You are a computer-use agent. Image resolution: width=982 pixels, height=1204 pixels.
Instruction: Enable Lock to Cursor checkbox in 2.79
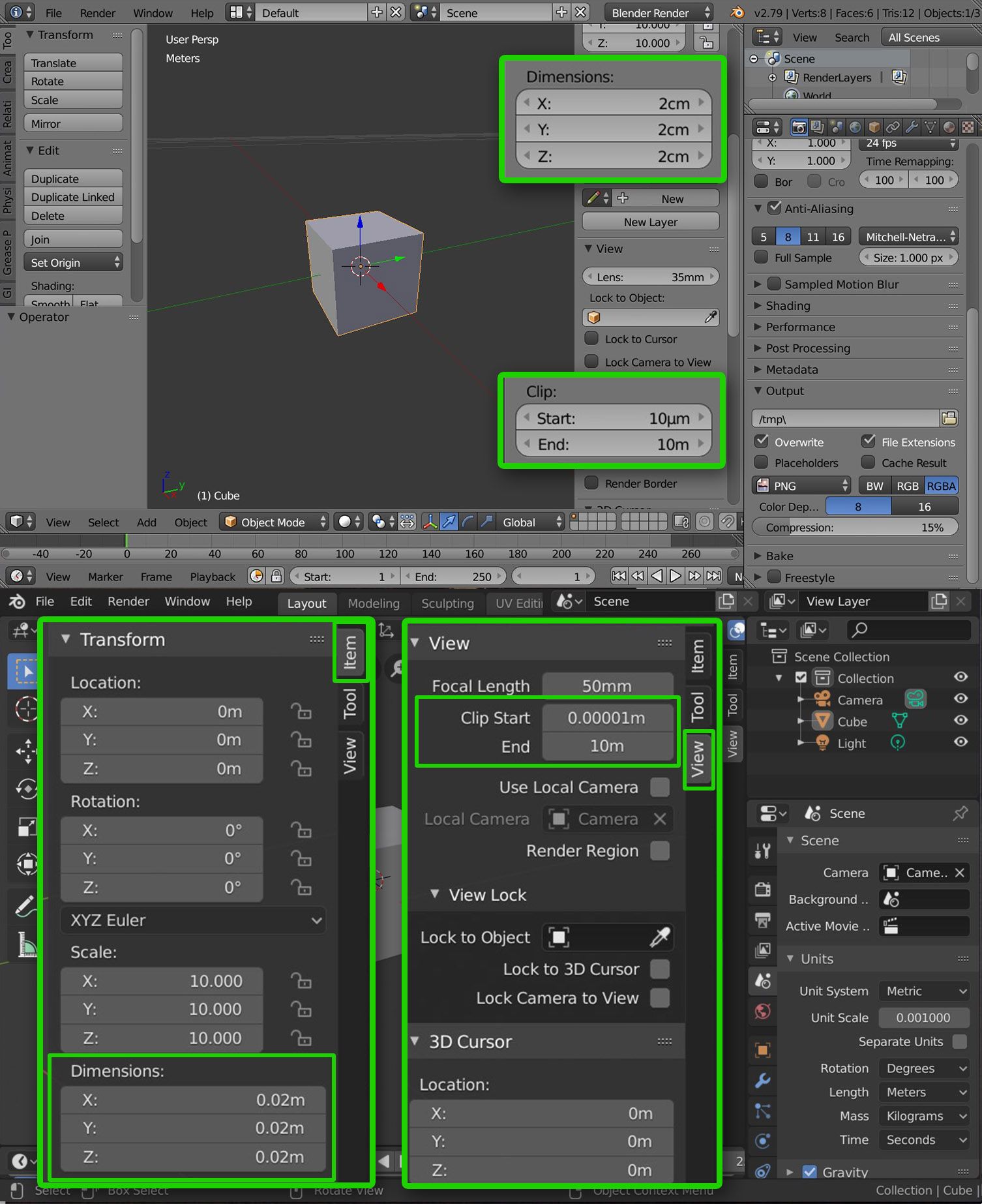591,339
